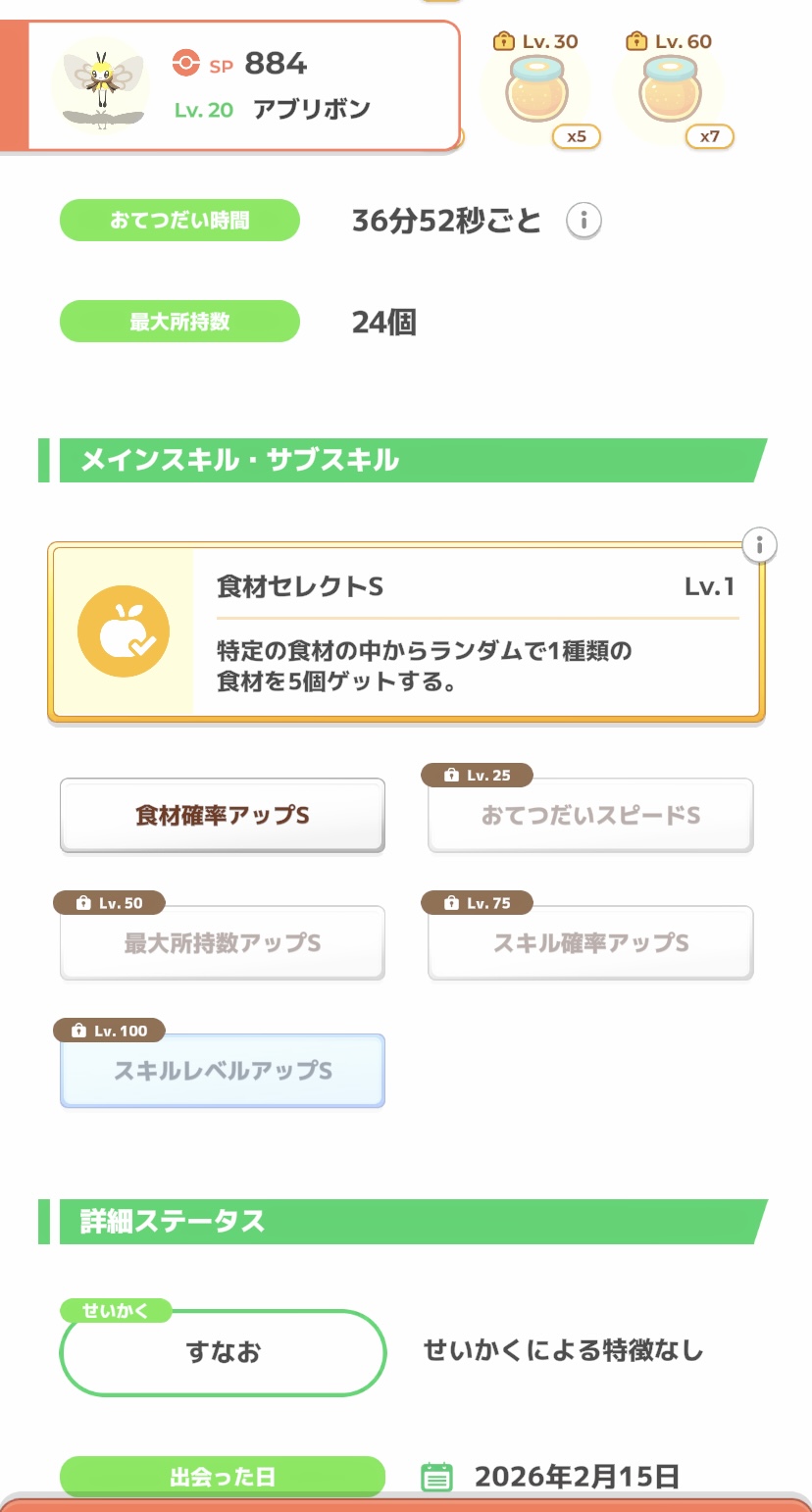Select the 食材確率アップS sub skill
Image resolution: width=812 pixels, height=1512 pixels.
point(223,816)
